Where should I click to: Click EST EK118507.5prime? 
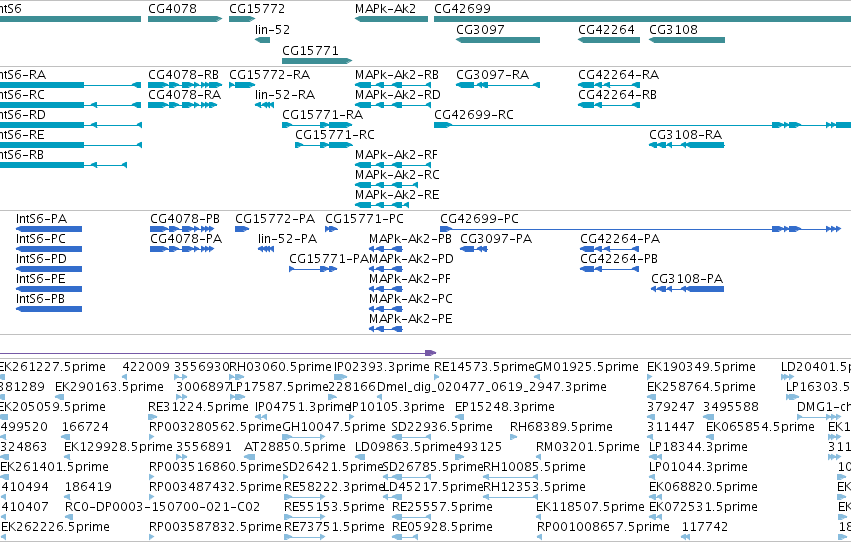click(x=590, y=507)
